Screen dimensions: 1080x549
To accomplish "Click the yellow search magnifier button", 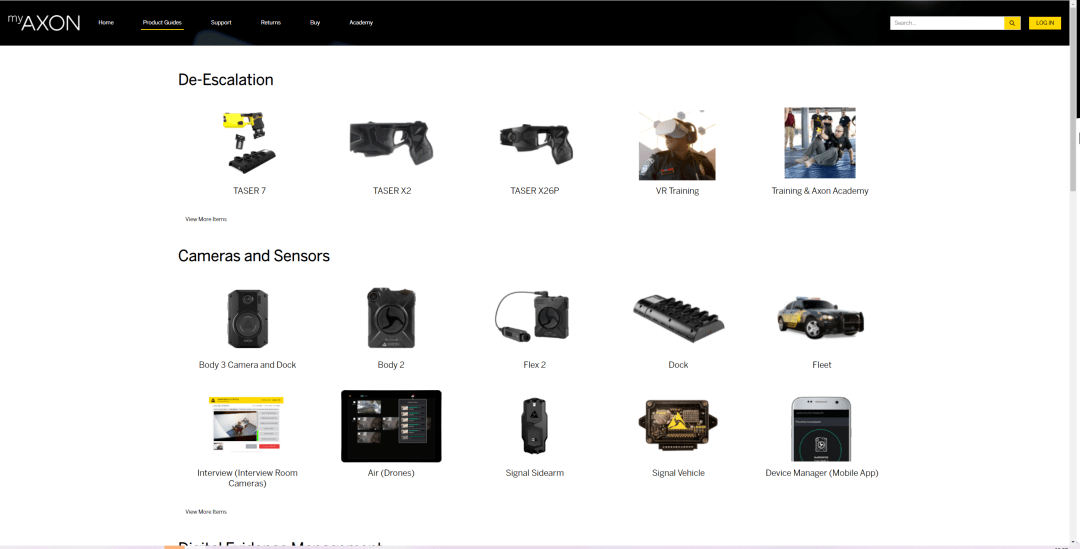I will 1012,23.
